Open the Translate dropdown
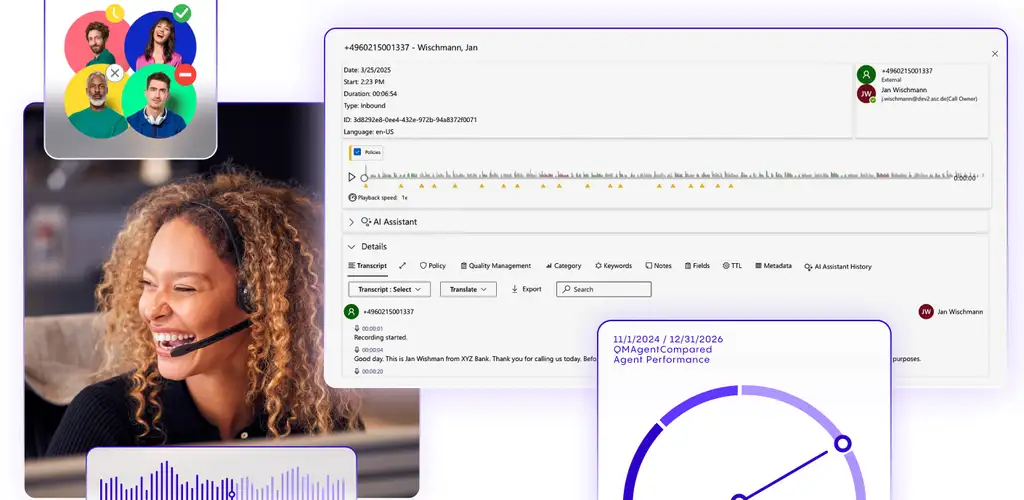1024x500 pixels. click(x=468, y=289)
